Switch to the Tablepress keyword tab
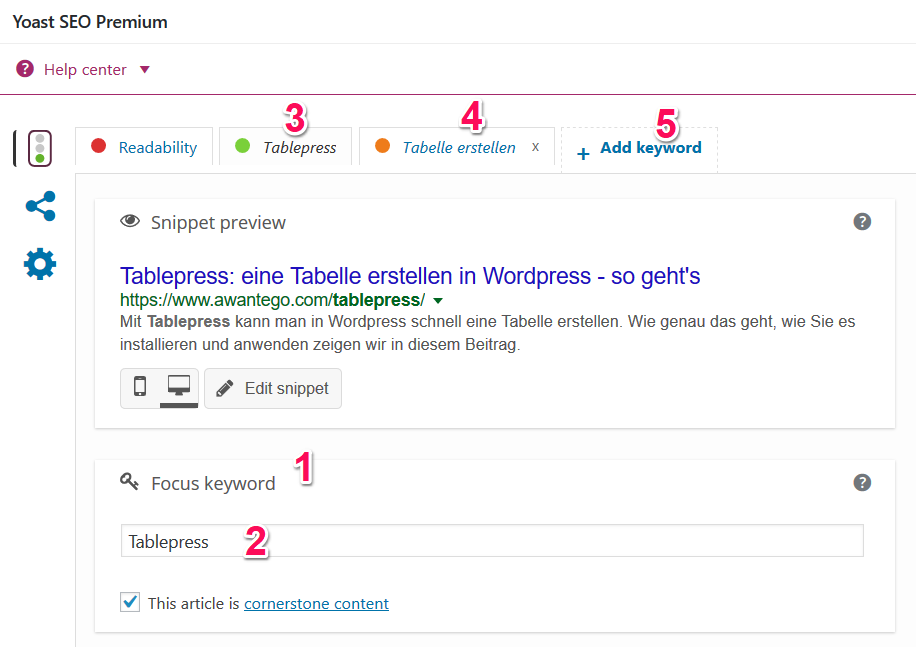The image size is (916, 647). click(x=285, y=147)
